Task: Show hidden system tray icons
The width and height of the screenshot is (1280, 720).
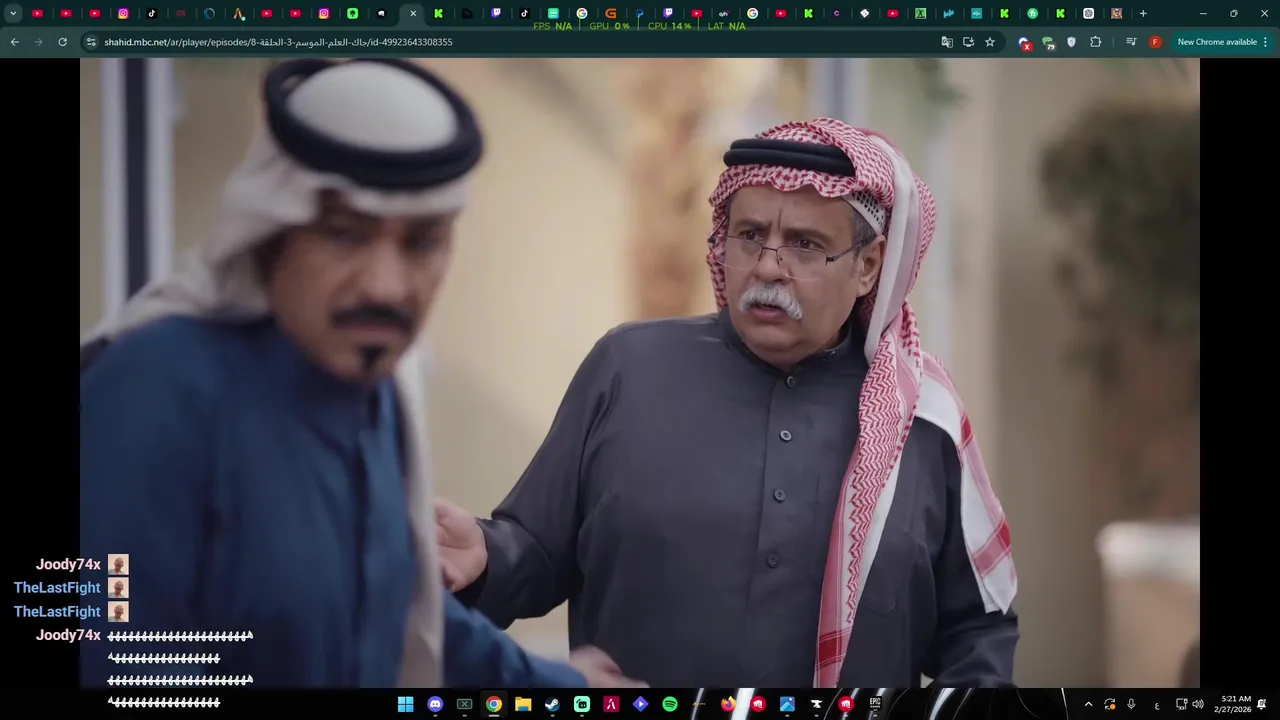Action: [1088, 704]
